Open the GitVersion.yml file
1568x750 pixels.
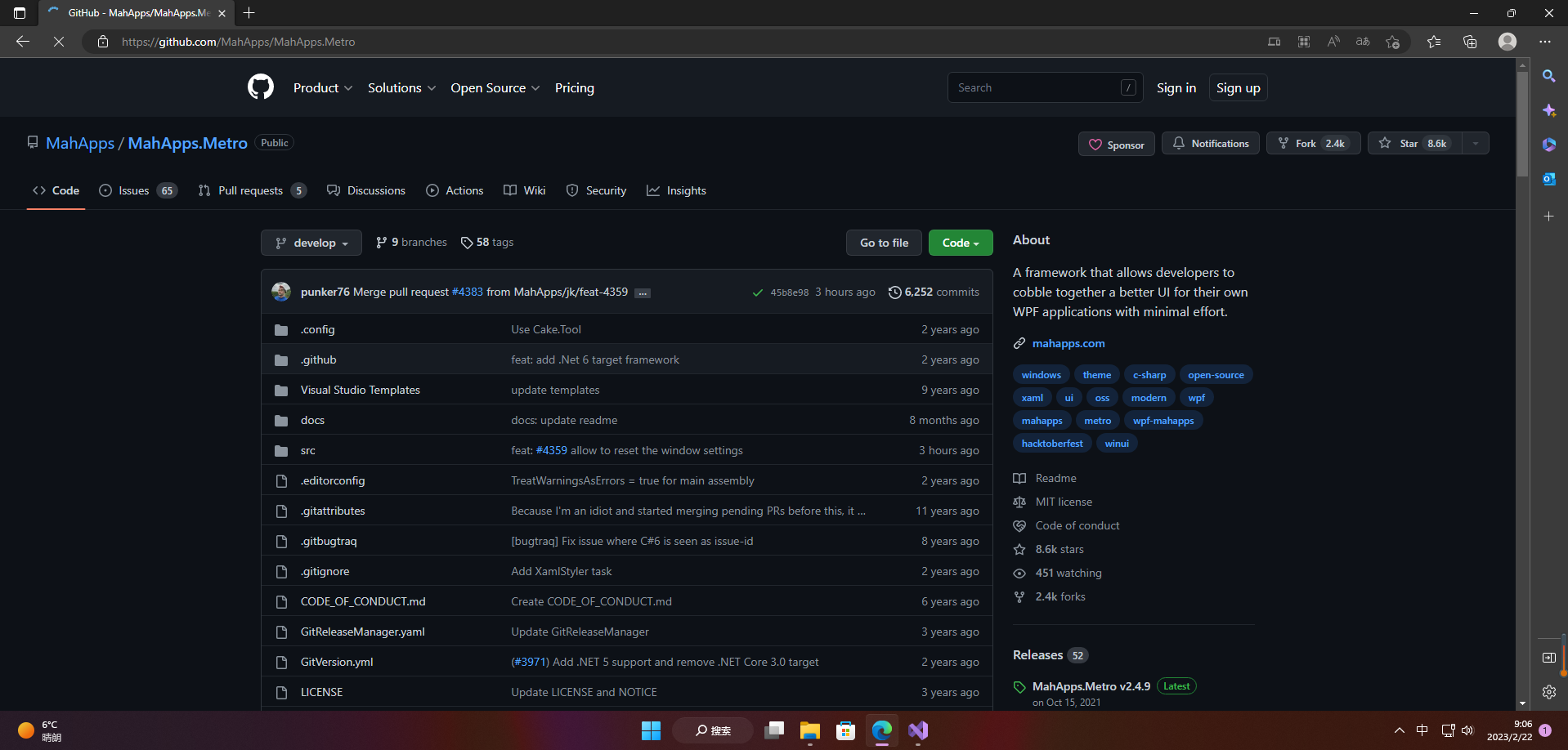pos(337,662)
